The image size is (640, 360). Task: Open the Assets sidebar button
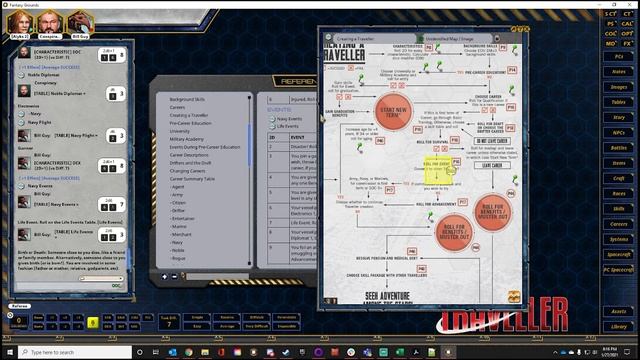[x=619, y=311]
